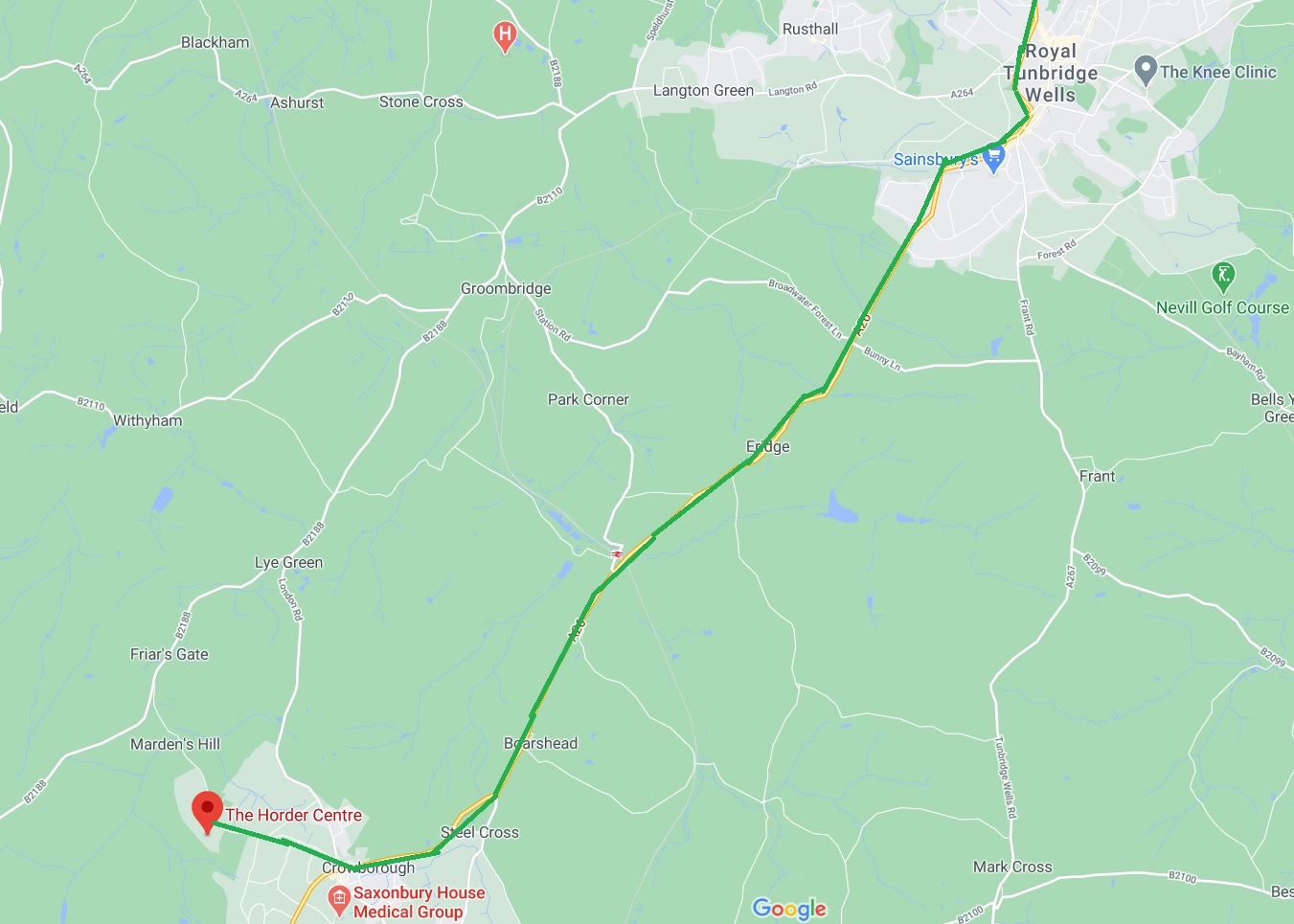Click The Horder Centre red label
The width and height of the screenshot is (1294, 924).
click(294, 816)
